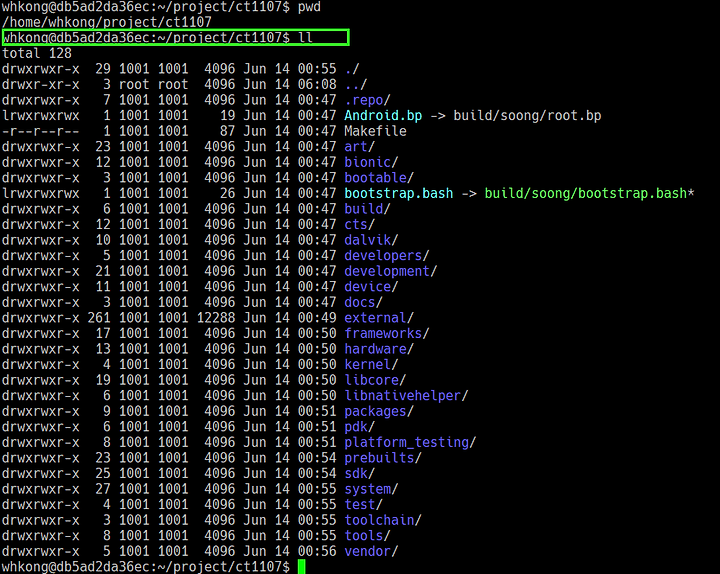Image resolution: width=720 pixels, height=574 pixels.
Task: Select the 'toolchain/' directory name
Action: (x=382, y=520)
